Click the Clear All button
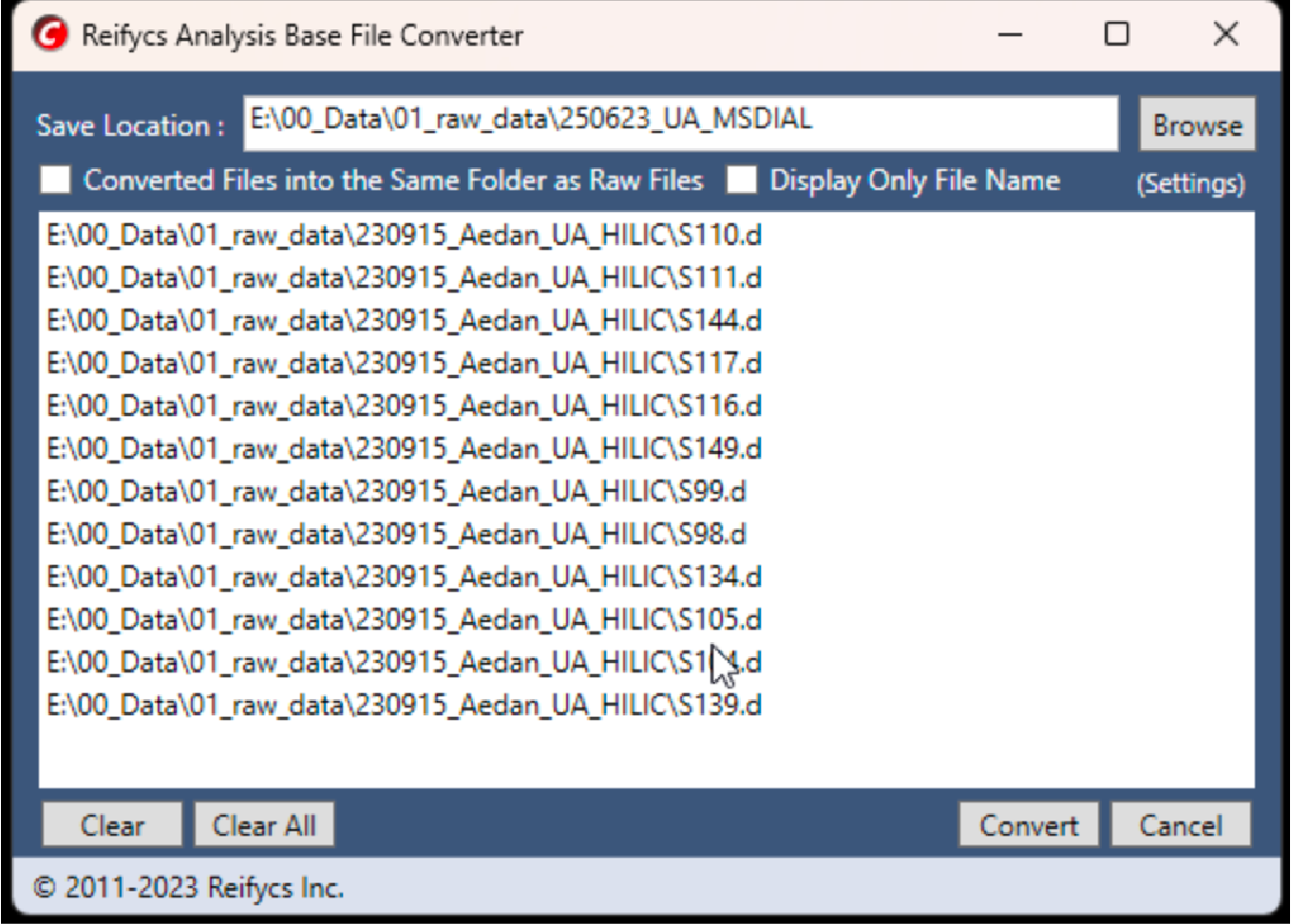This screenshot has width=1291, height=924. [x=264, y=824]
